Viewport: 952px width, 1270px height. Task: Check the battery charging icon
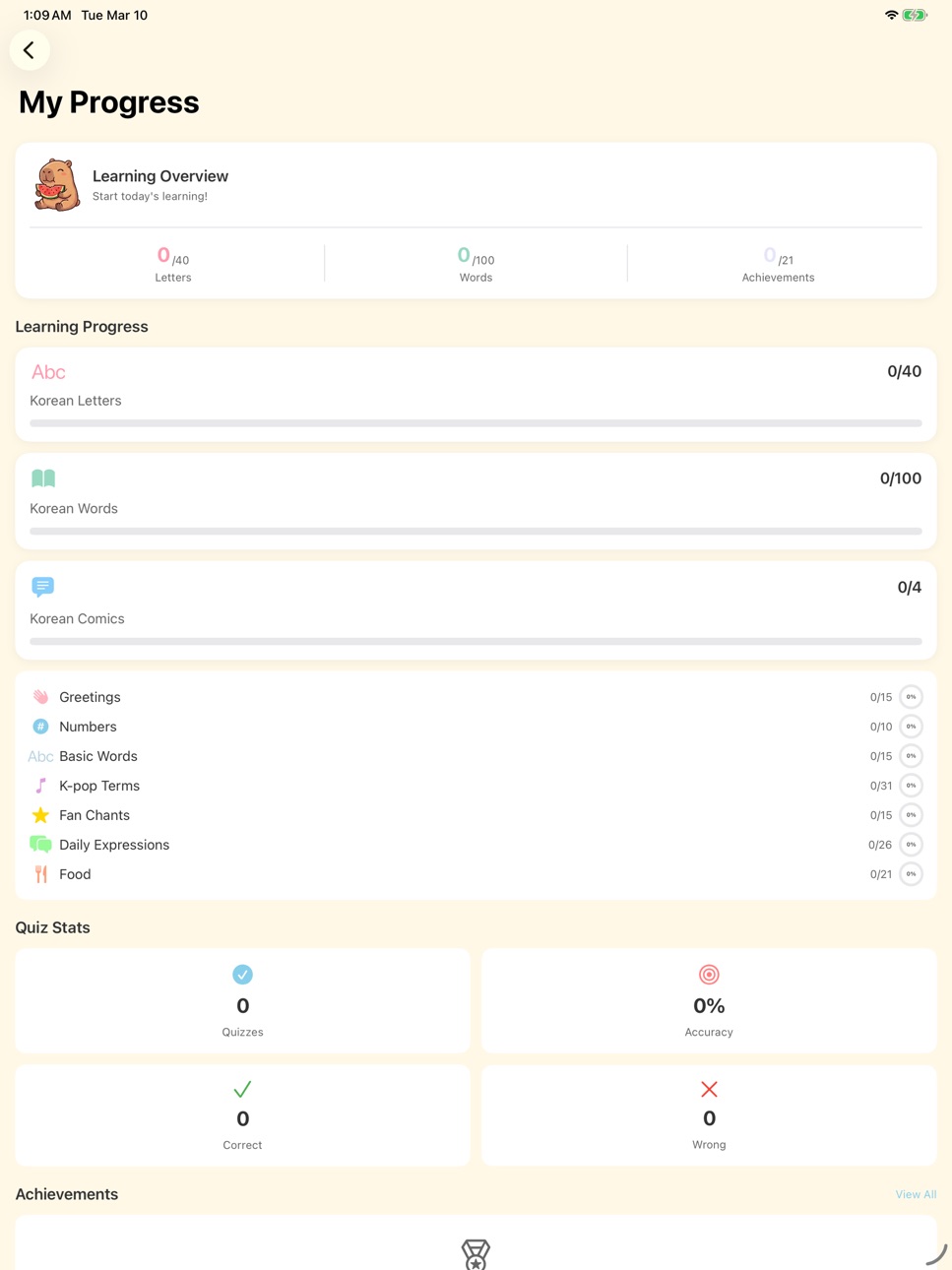[x=916, y=15]
